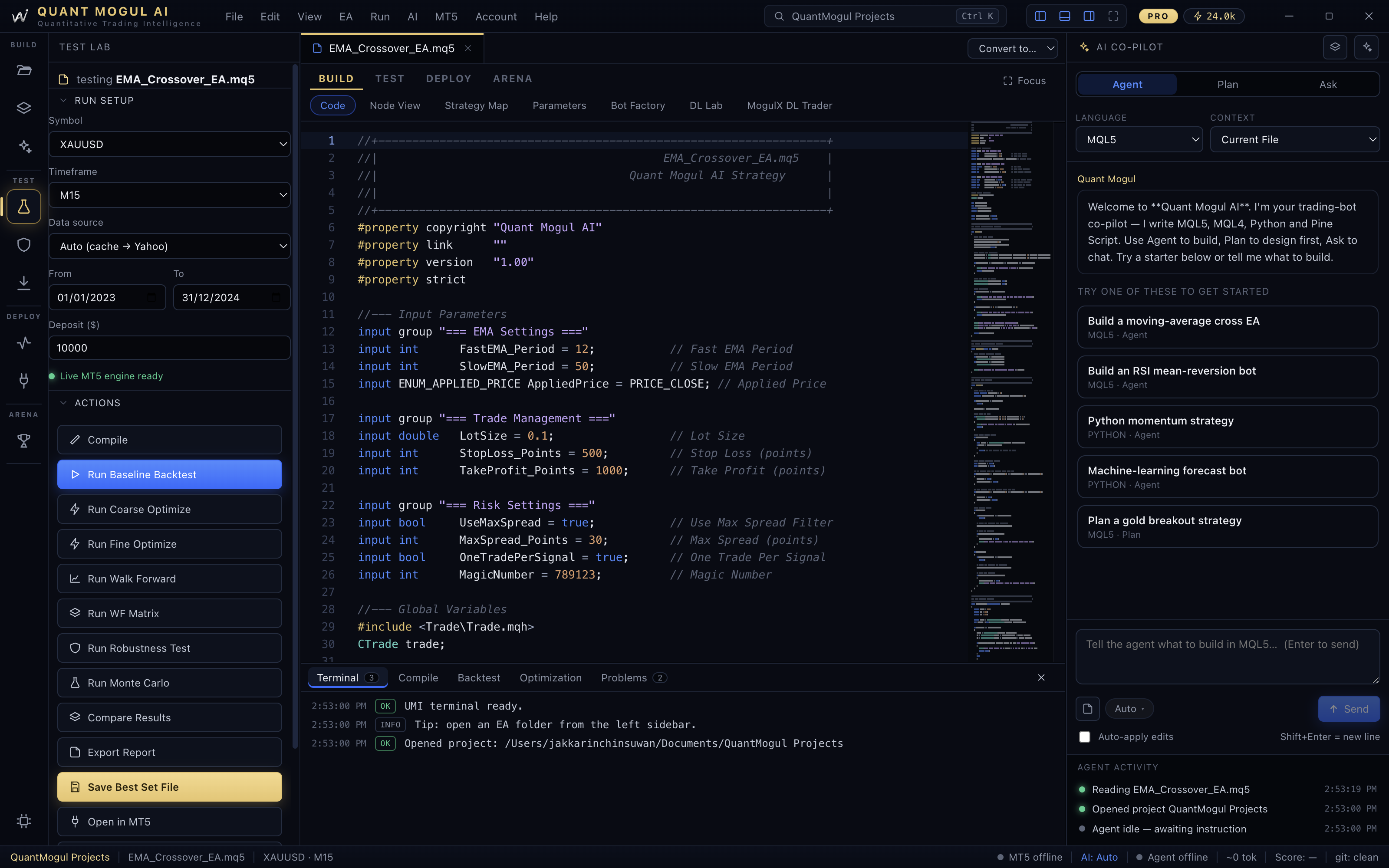Click the sparkle icon in AI Co-Pilot header
Image resolution: width=1389 pixels, height=868 pixels.
point(1366,47)
